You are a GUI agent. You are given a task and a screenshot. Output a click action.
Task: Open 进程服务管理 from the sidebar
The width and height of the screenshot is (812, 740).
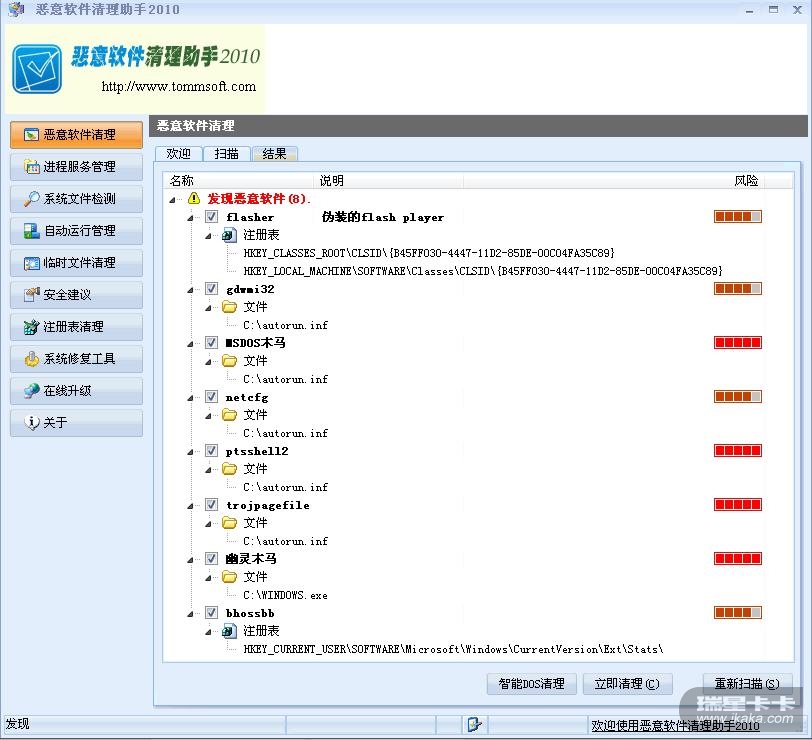(x=76, y=167)
